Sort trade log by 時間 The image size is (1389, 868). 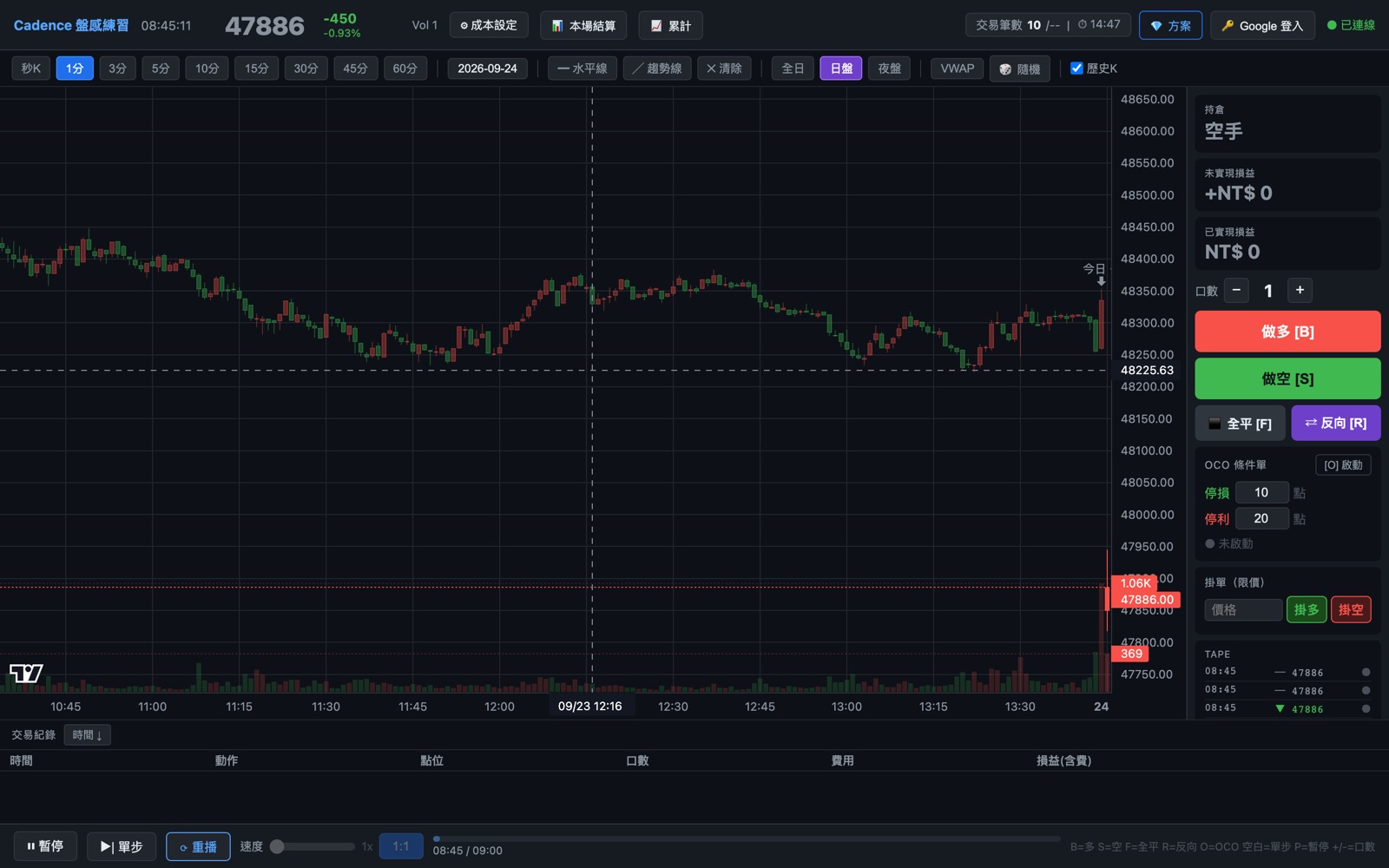click(x=87, y=735)
